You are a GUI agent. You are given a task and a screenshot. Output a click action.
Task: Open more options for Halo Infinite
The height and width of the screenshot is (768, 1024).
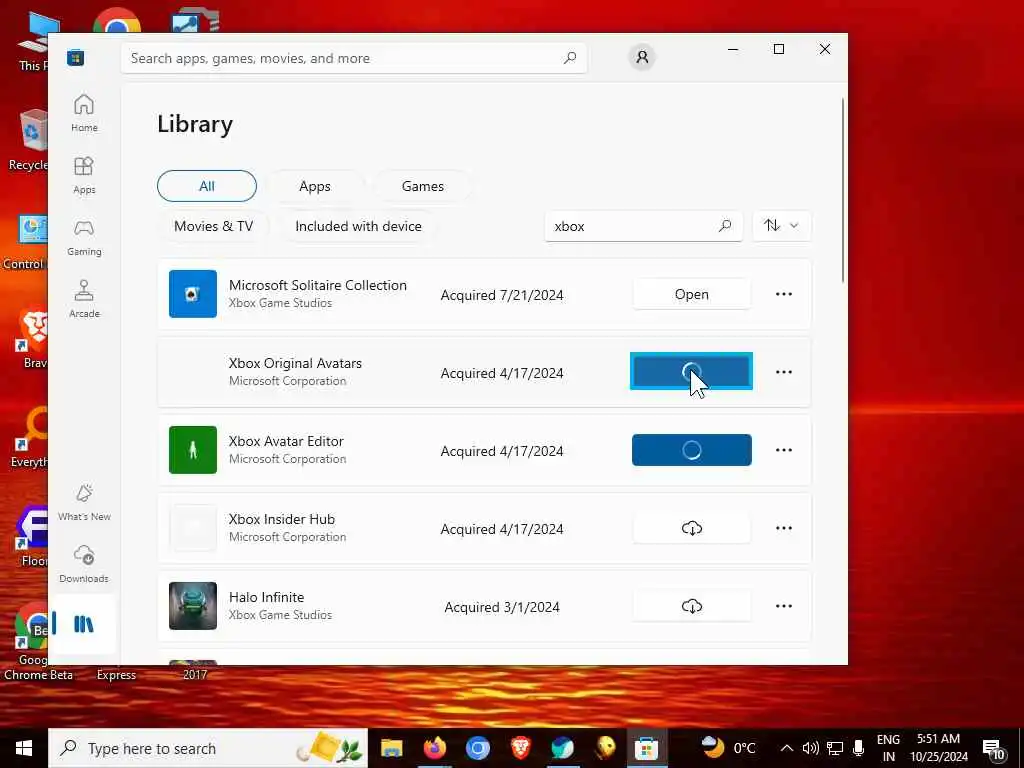coord(784,606)
